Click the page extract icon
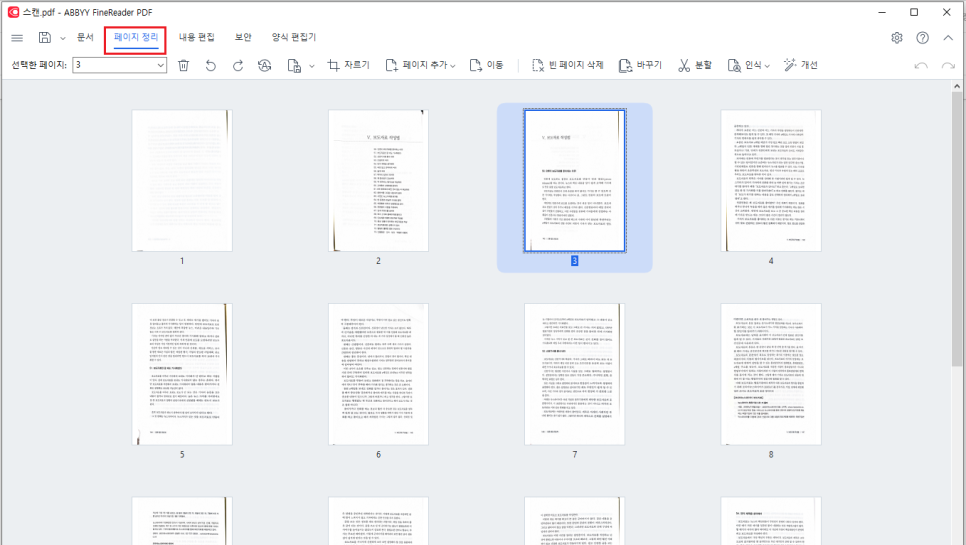This screenshot has height=545, width=966. (294, 65)
